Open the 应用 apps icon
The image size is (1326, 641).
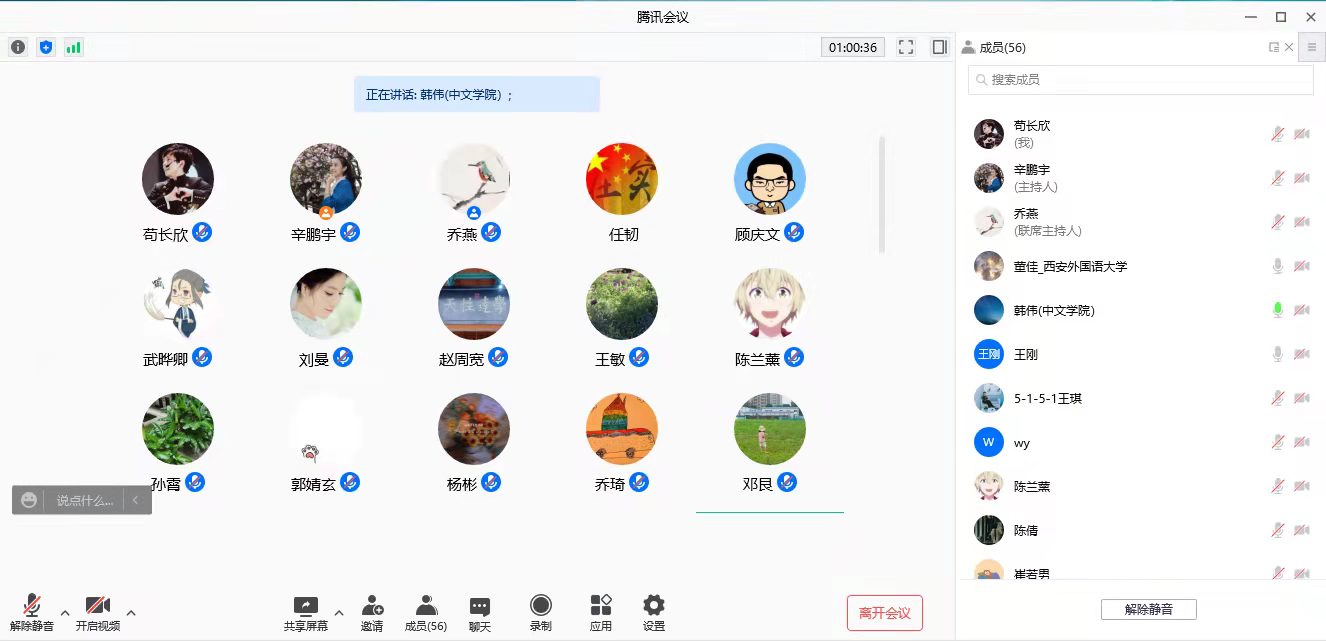click(601, 613)
